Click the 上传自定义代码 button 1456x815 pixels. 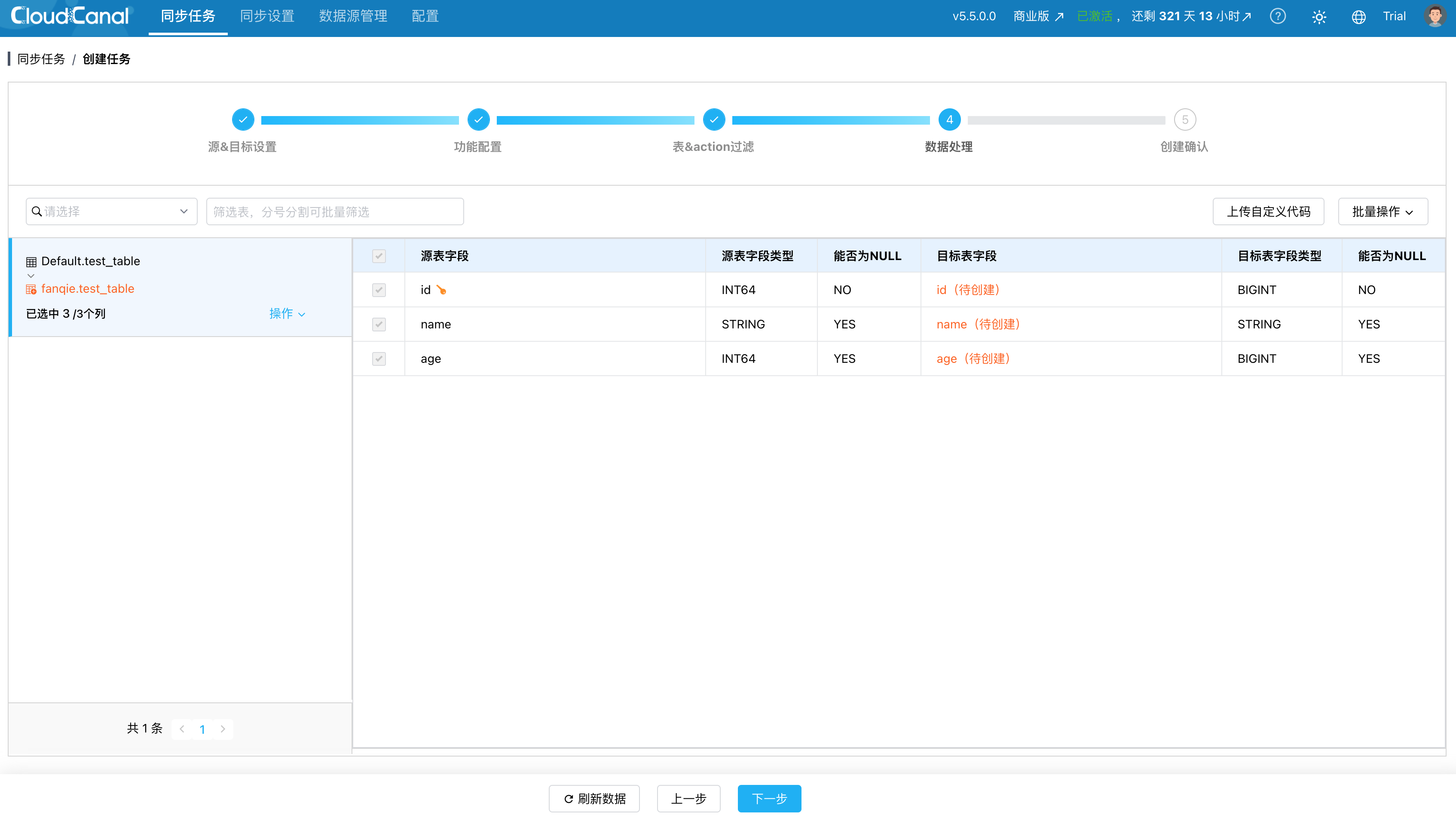click(x=1268, y=211)
